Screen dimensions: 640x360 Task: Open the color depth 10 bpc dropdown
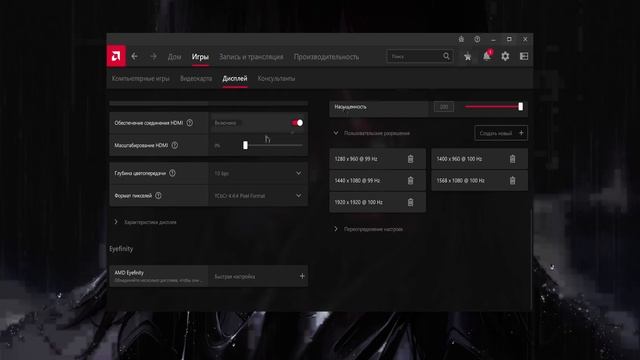pos(258,173)
